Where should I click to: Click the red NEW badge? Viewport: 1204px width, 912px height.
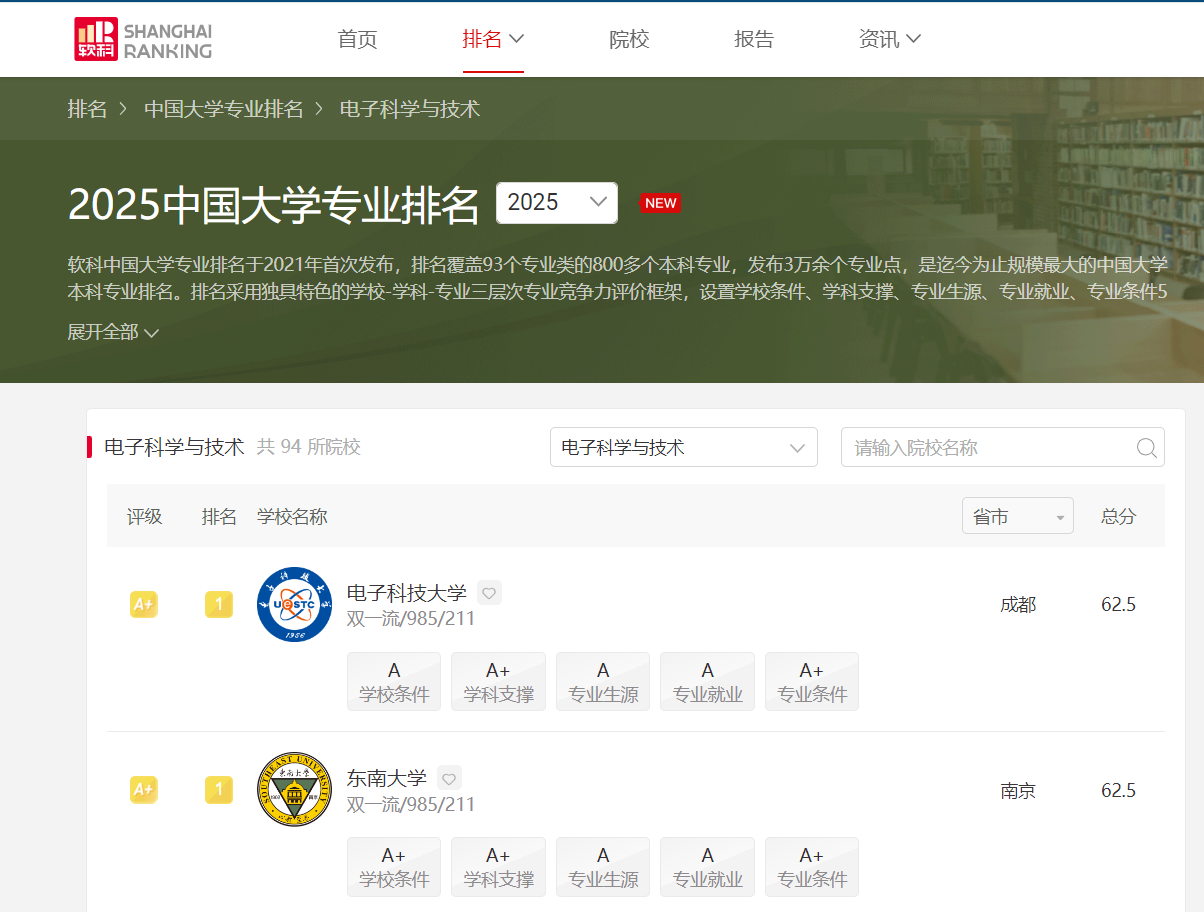tap(660, 203)
